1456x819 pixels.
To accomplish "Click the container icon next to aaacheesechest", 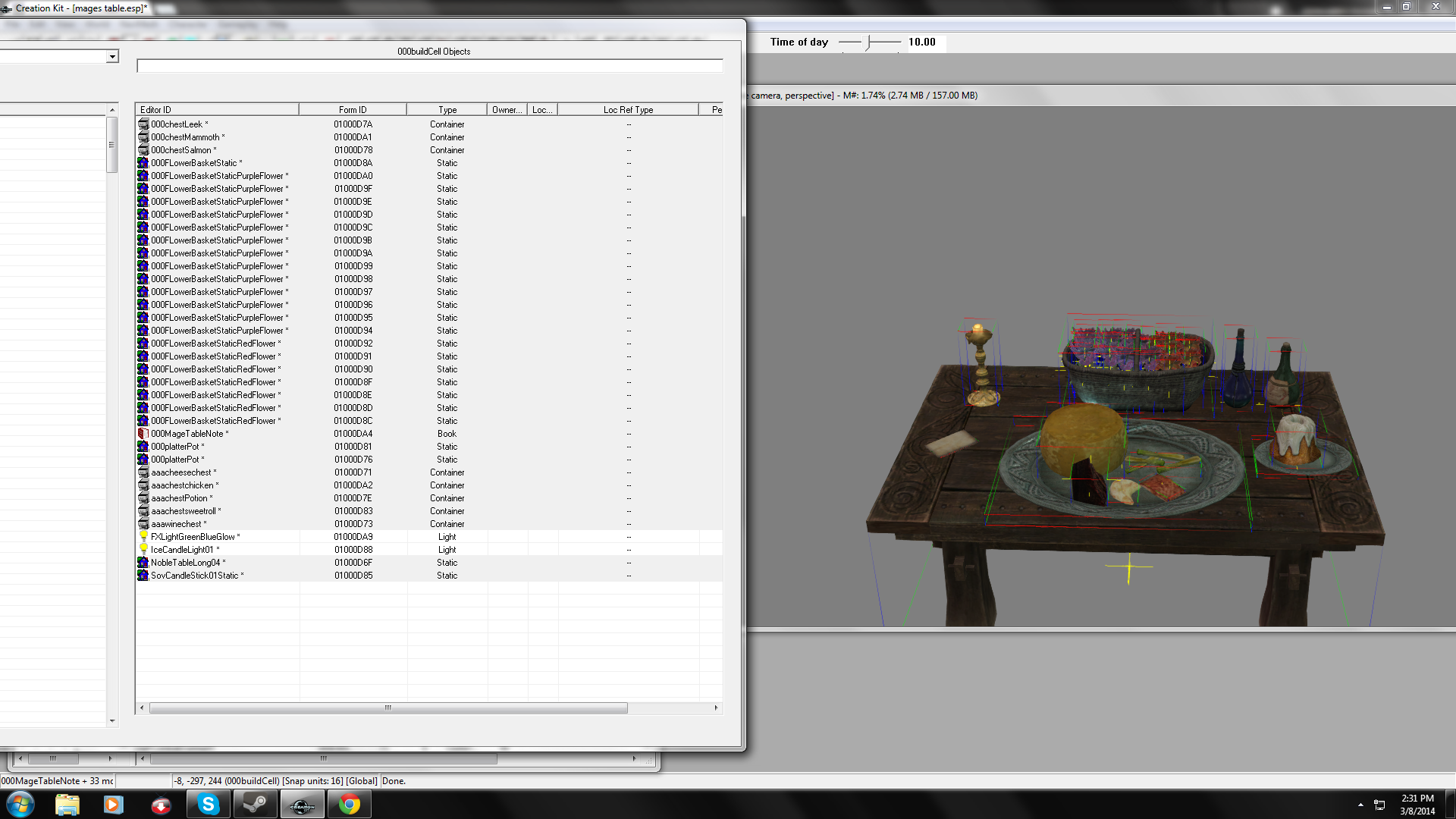I will pyautogui.click(x=143, y=472).
